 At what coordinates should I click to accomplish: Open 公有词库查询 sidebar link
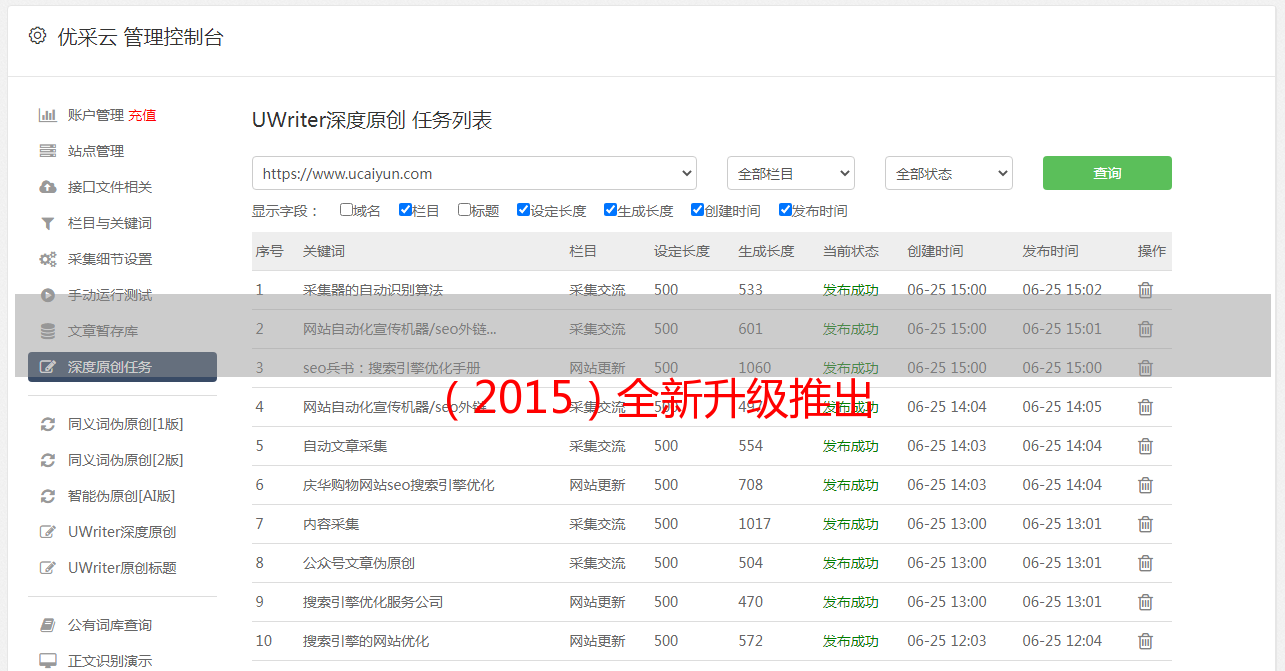[110, 625]
